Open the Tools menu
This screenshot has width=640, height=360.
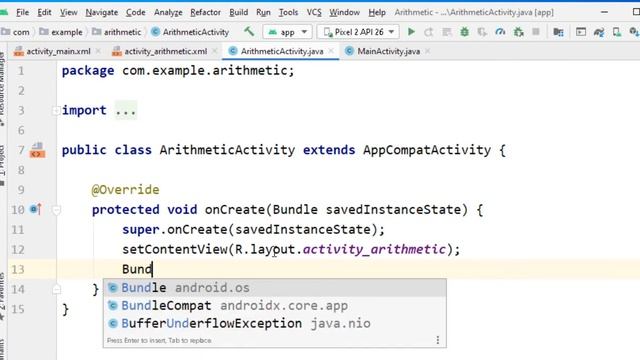point(288,12)
